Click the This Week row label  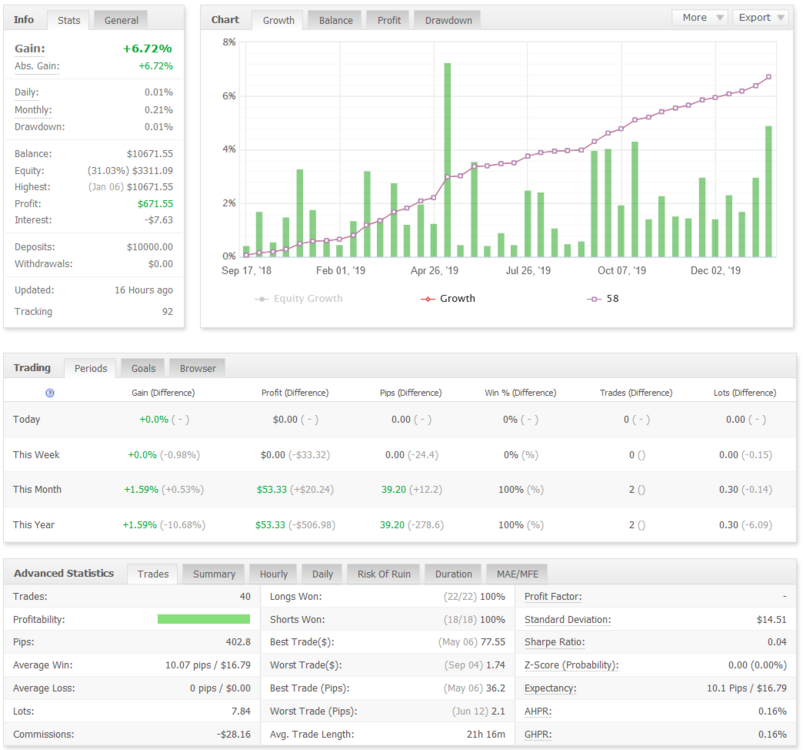(36, 455)
